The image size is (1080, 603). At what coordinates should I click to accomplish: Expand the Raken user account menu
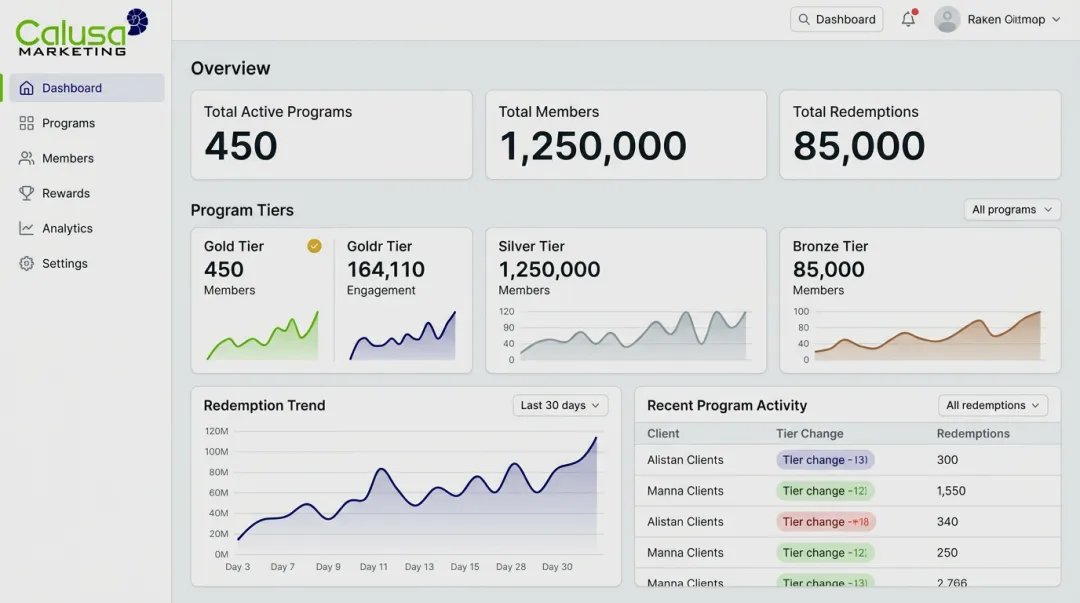click(x=997, y=19)
